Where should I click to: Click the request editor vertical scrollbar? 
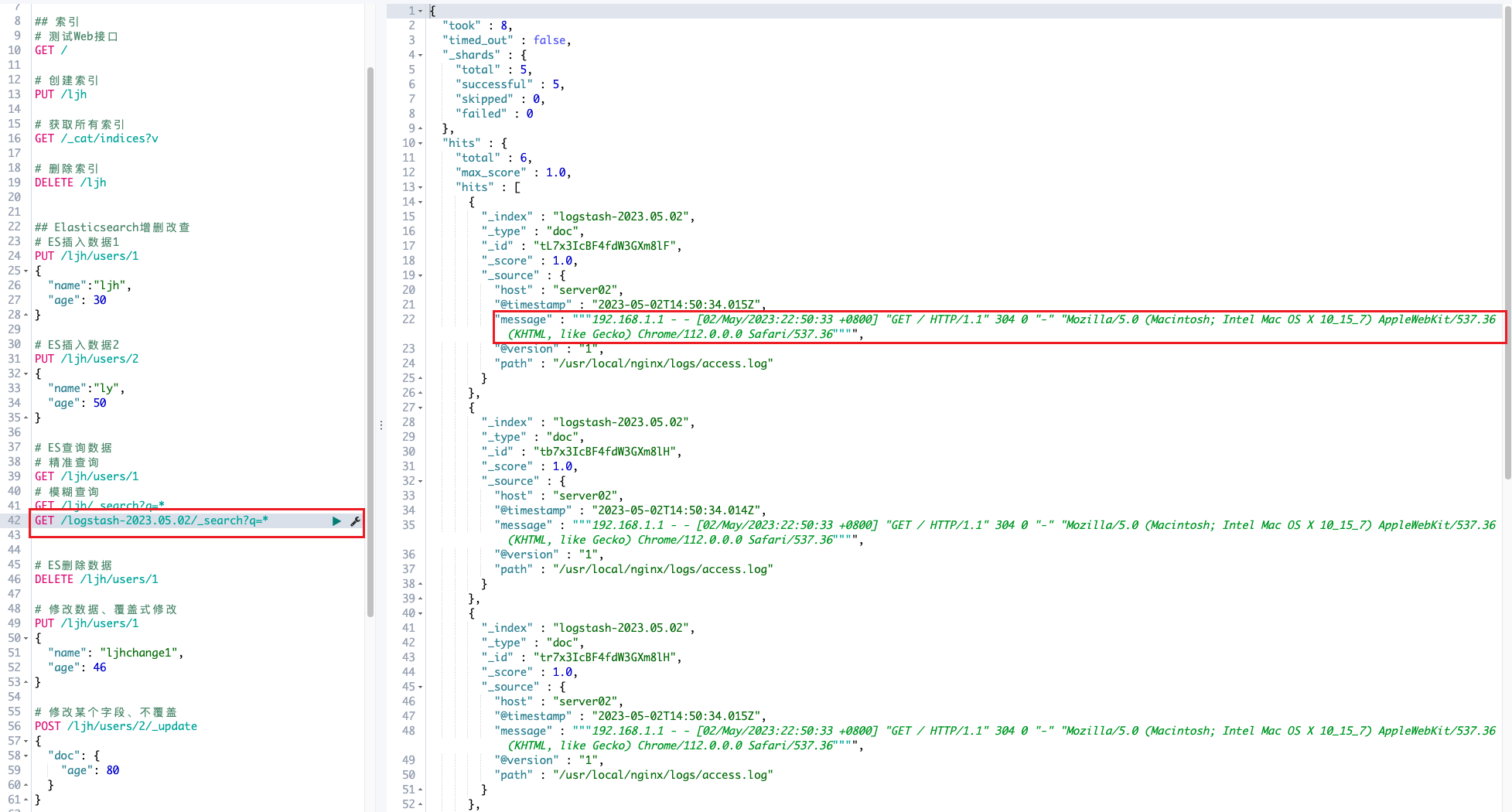tap(370, 340)
